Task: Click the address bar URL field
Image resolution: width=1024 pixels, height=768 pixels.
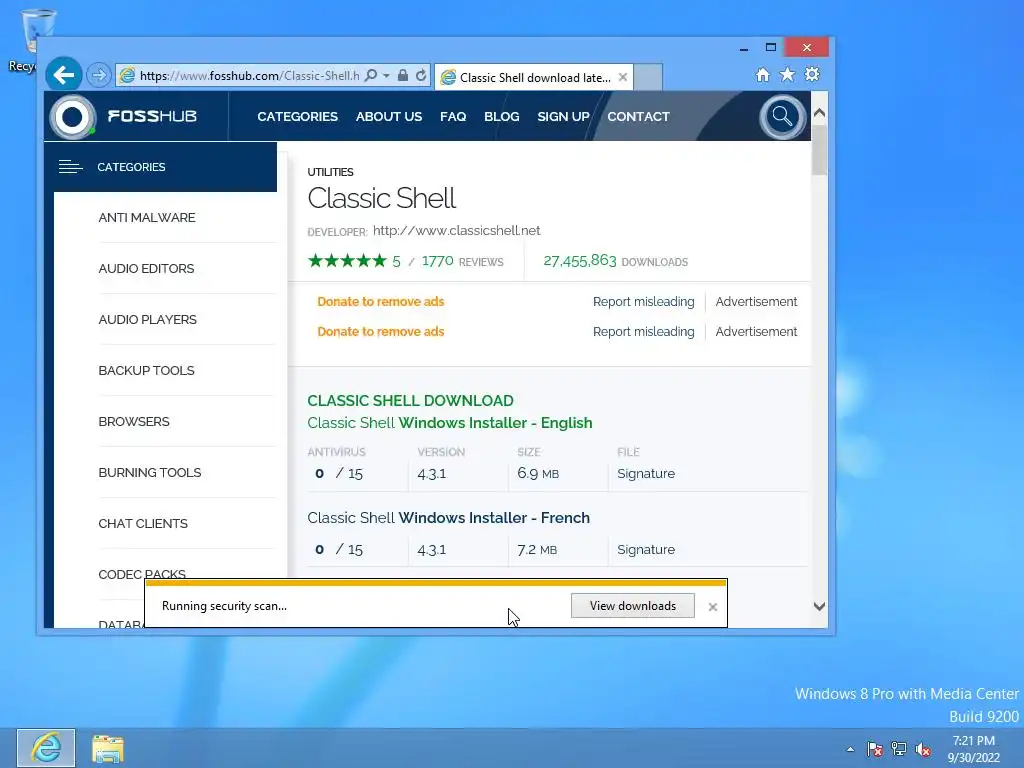Action: (249, 76)
